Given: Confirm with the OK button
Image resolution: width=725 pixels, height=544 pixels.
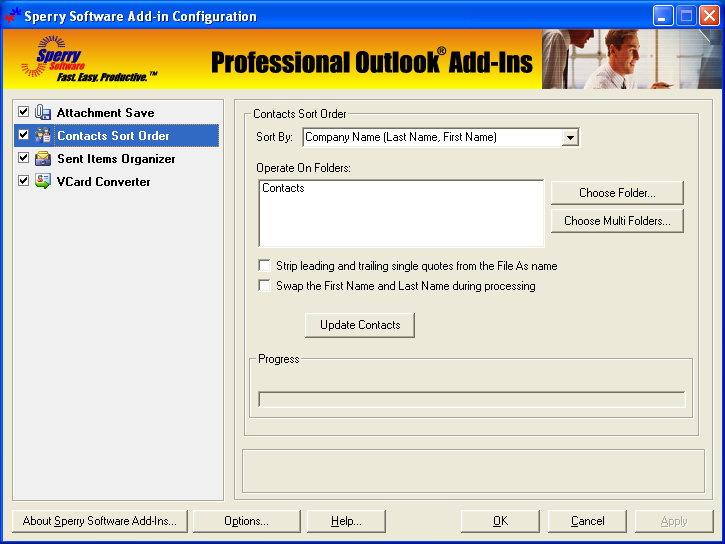Looking at the screenshot, I should [500, 521].
